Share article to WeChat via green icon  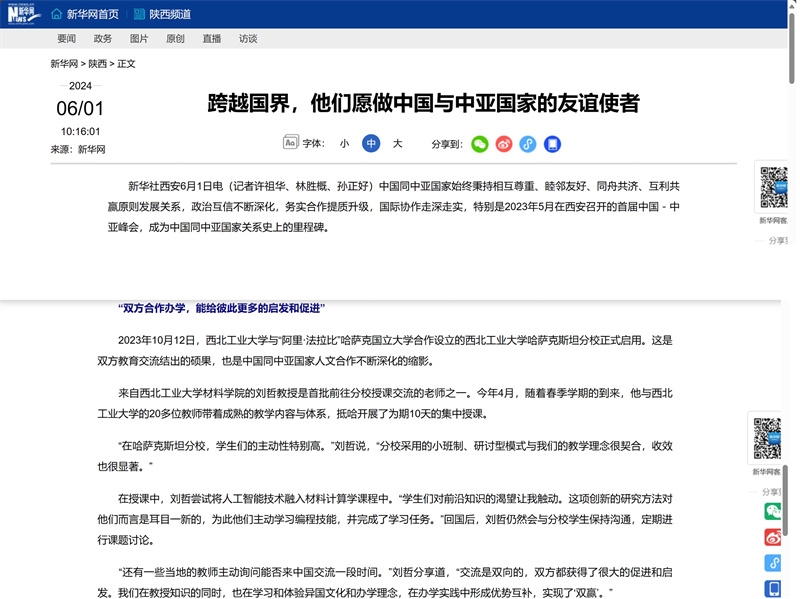(x=480, y=144)
